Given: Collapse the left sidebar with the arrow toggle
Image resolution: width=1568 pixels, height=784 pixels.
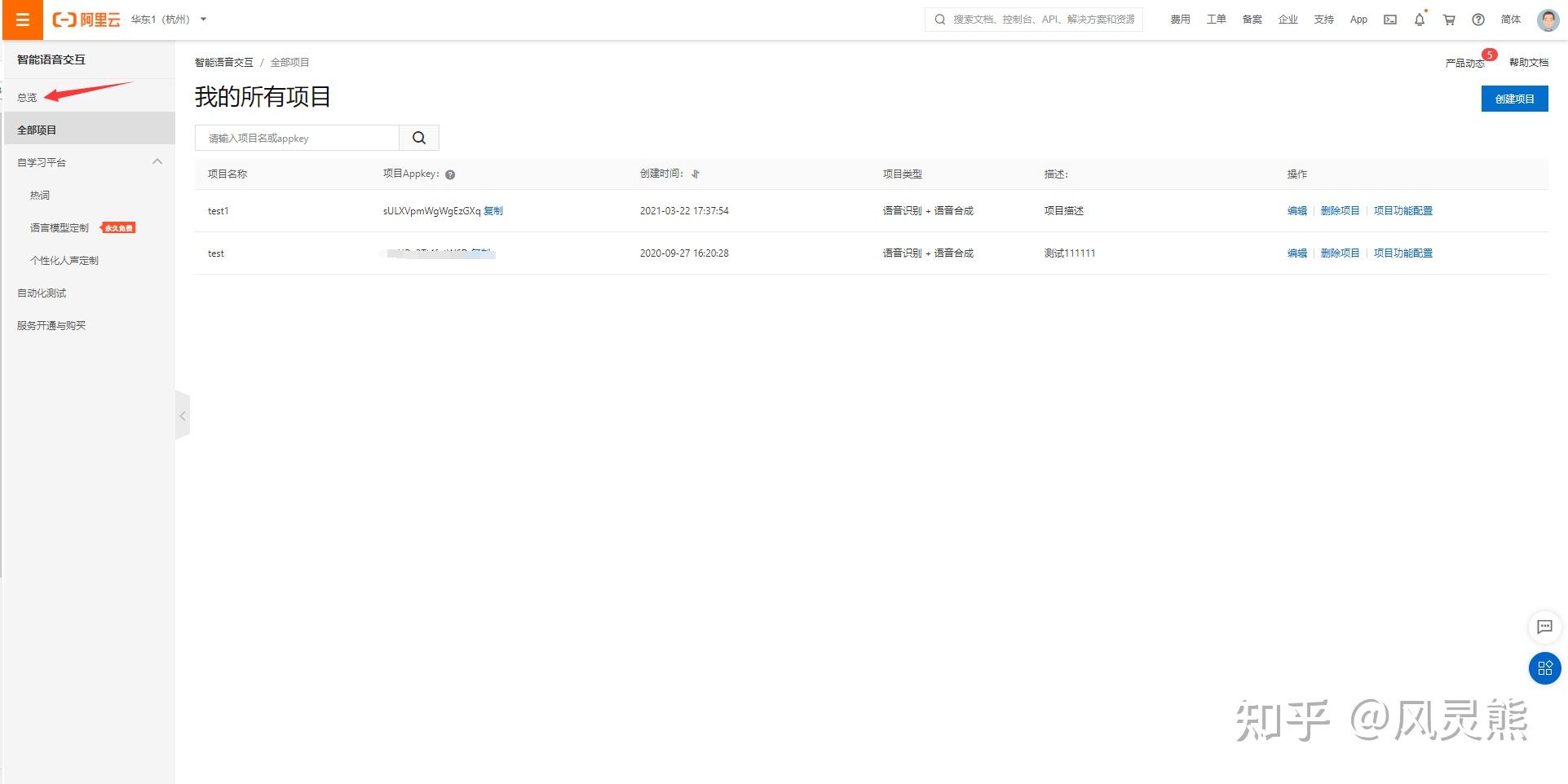Looking at the screenshot, I should [x=183, y=414].
